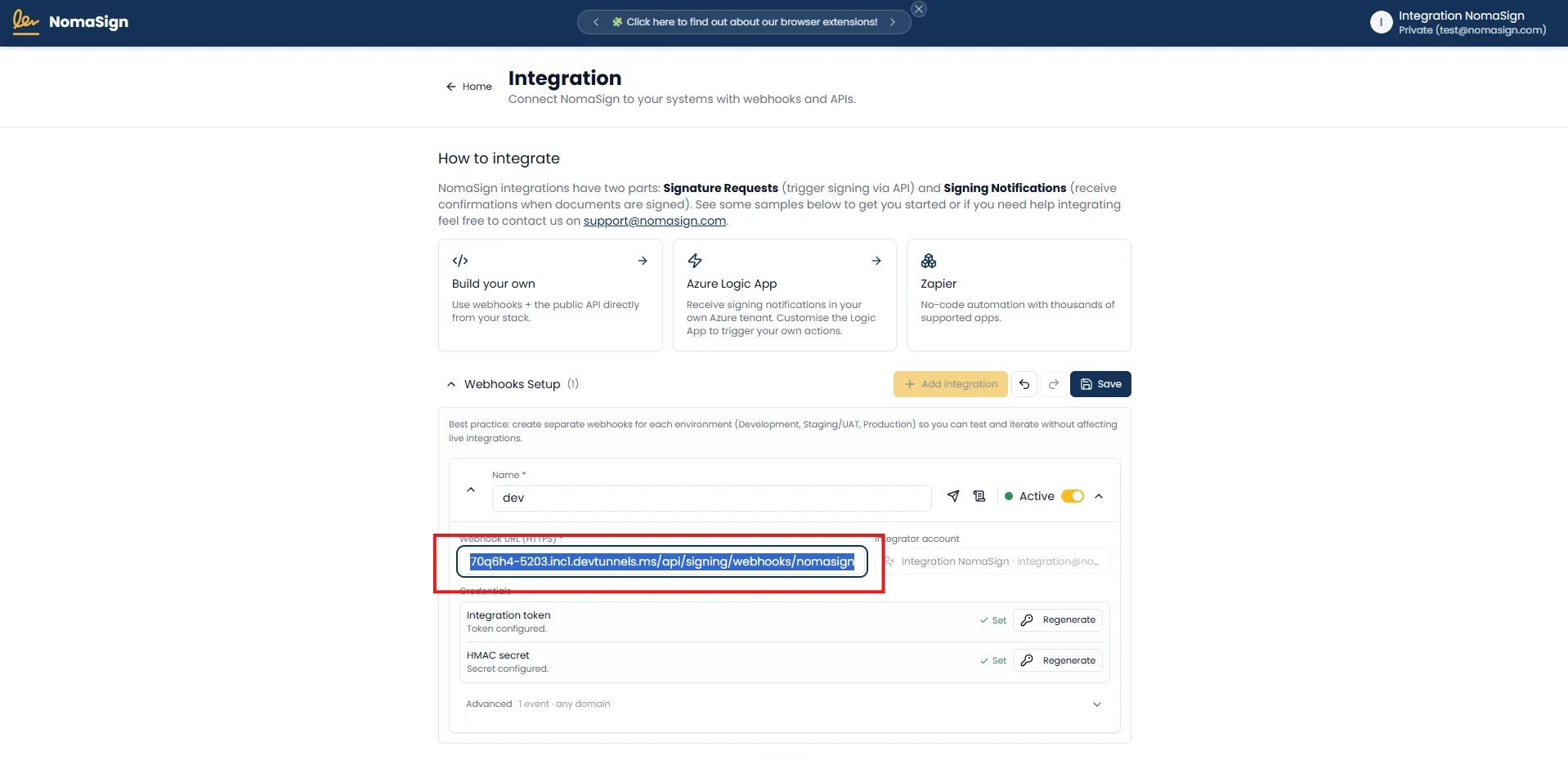Collapse the dev webhook using left chevron
The width and height of the screenshot is (1568, 769).
point(471,490)
